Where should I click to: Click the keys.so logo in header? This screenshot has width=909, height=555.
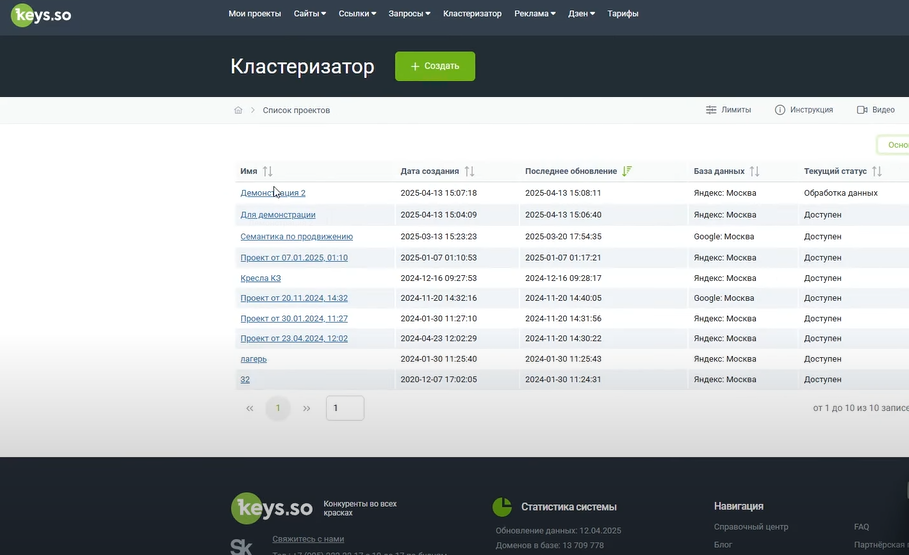[x=41, y=14]
